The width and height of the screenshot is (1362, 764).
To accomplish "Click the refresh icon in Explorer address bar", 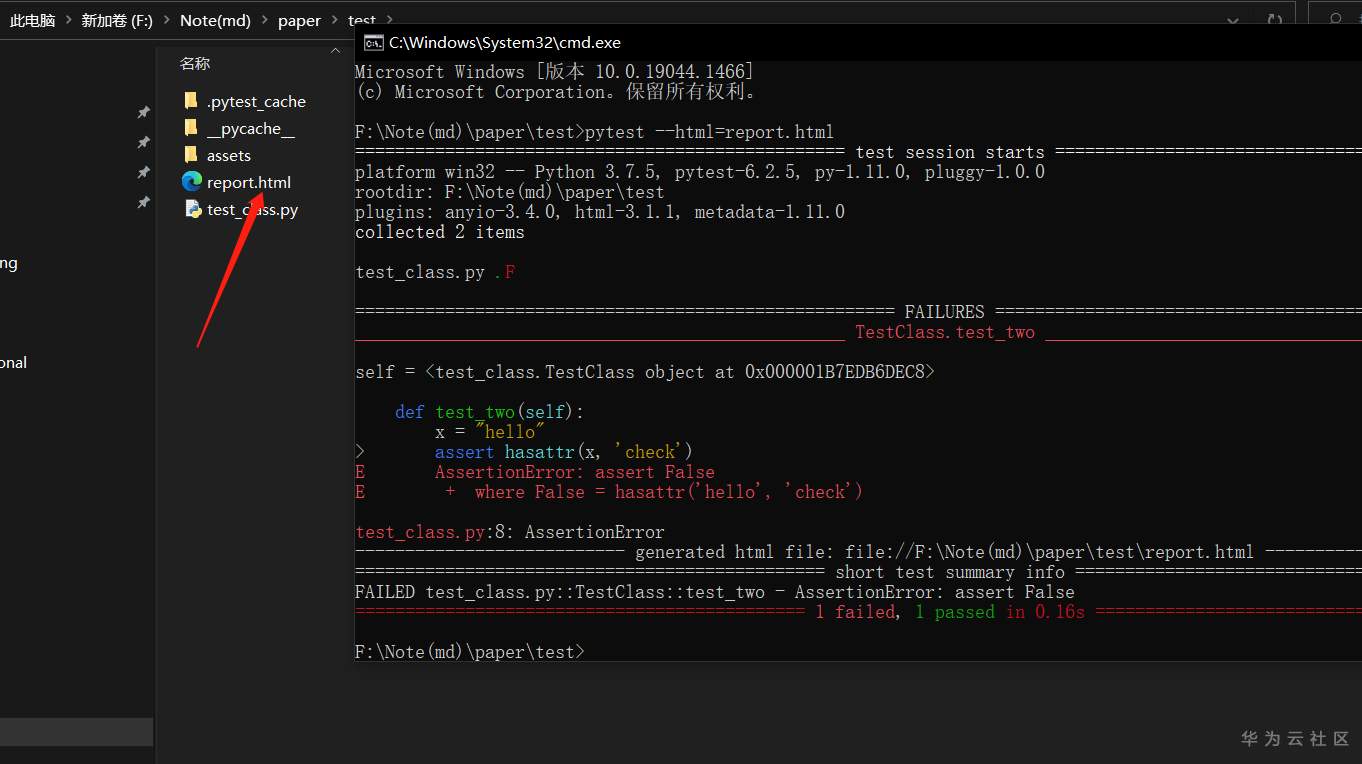I will [x=1274, y=20].
